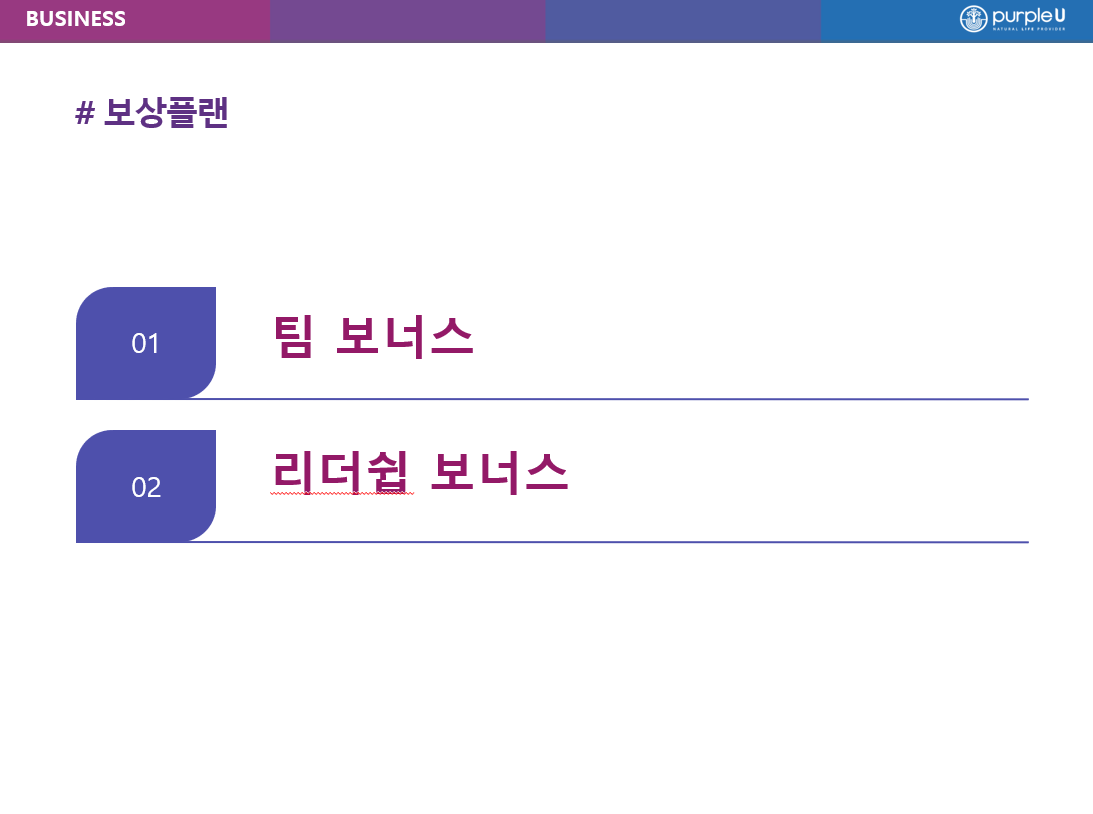1093x814 pixels.
Task: Click the word "보너스" in item 01
Action: pos(405,337)
